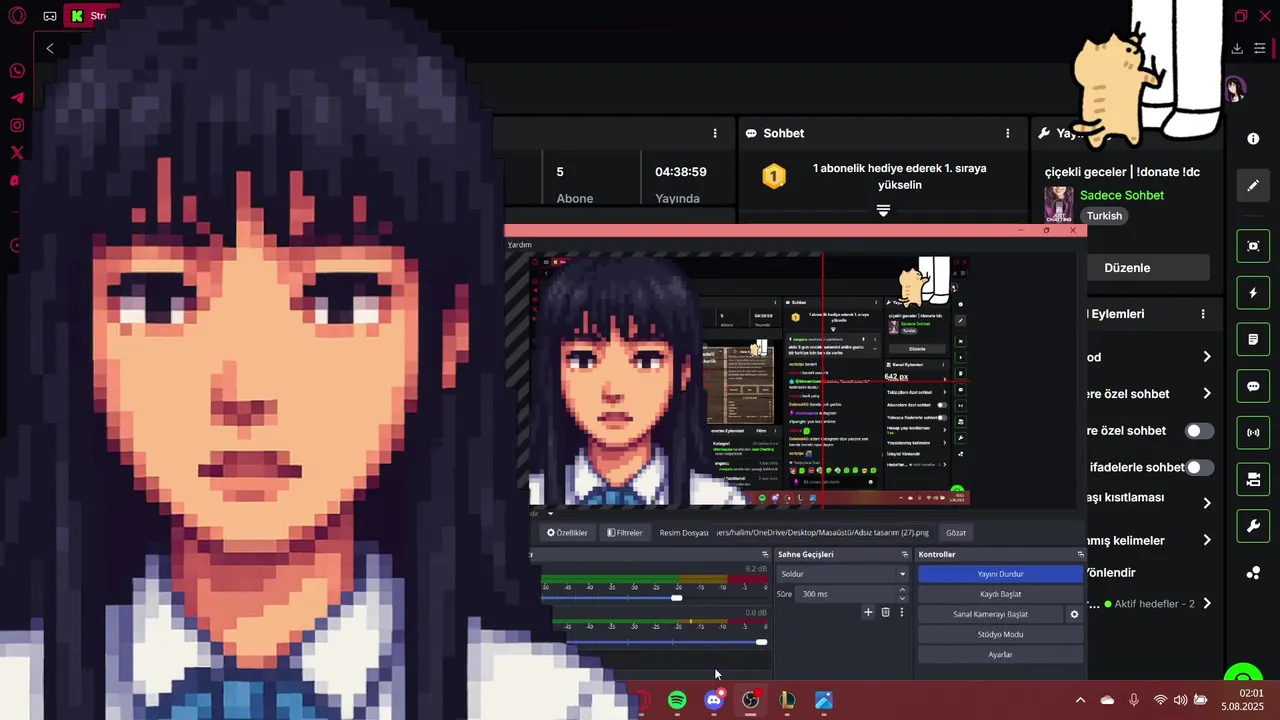
Task: Open the Yardım menu in OBS
Action: [x=520, y=245]
